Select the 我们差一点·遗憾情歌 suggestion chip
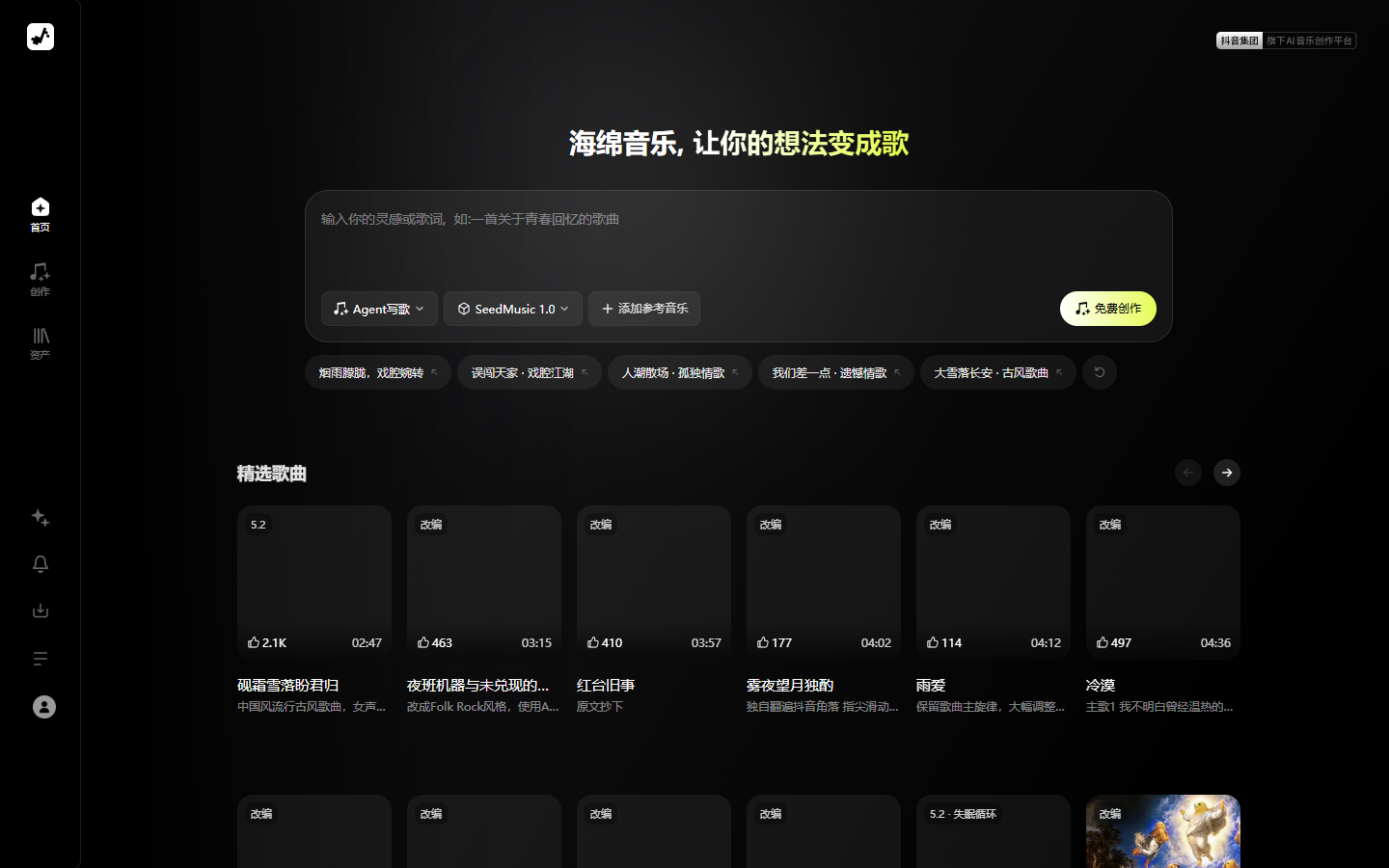The height and width of the screenshot is (868, 1389). click(836, 372)
